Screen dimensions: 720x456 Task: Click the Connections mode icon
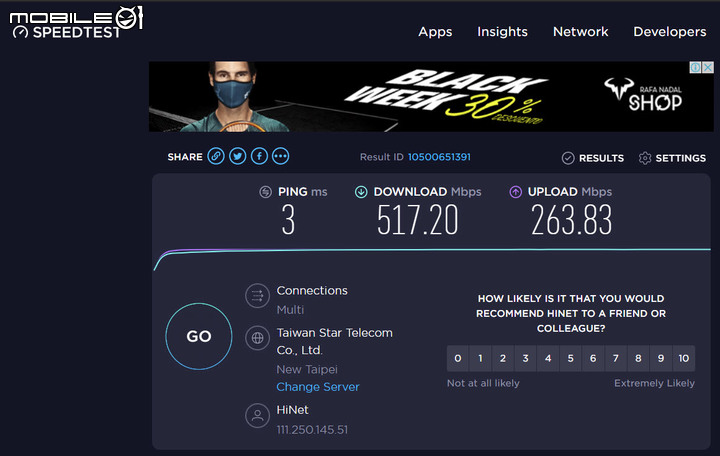(257, 296)
